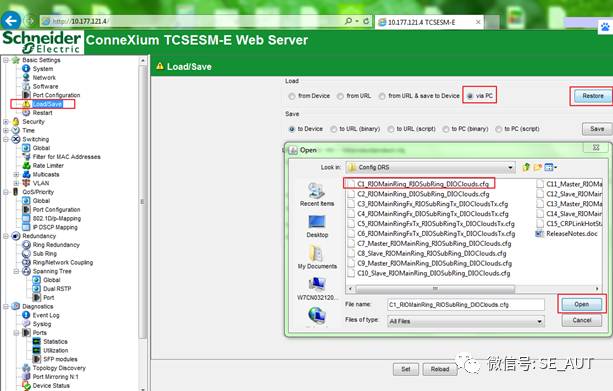
Task: Click Open button in file dialog
Action: (582, 304)
